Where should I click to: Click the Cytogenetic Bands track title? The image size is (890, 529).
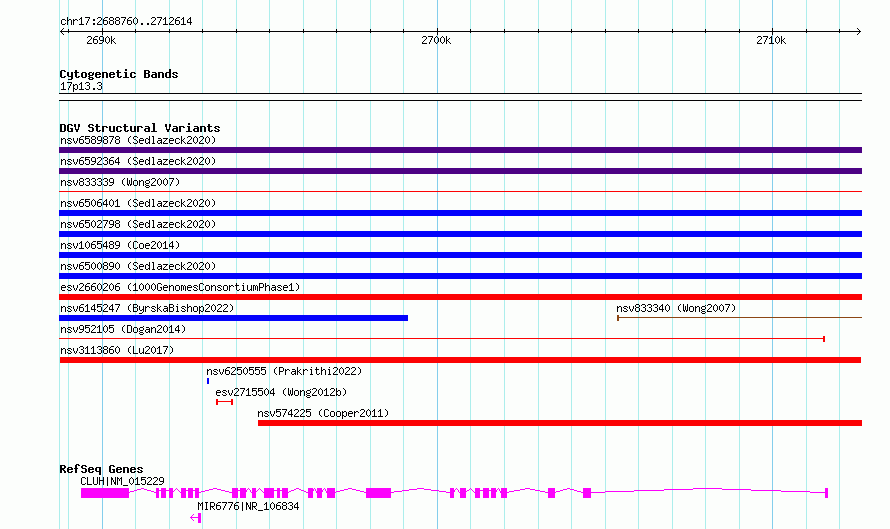[119, 74]
